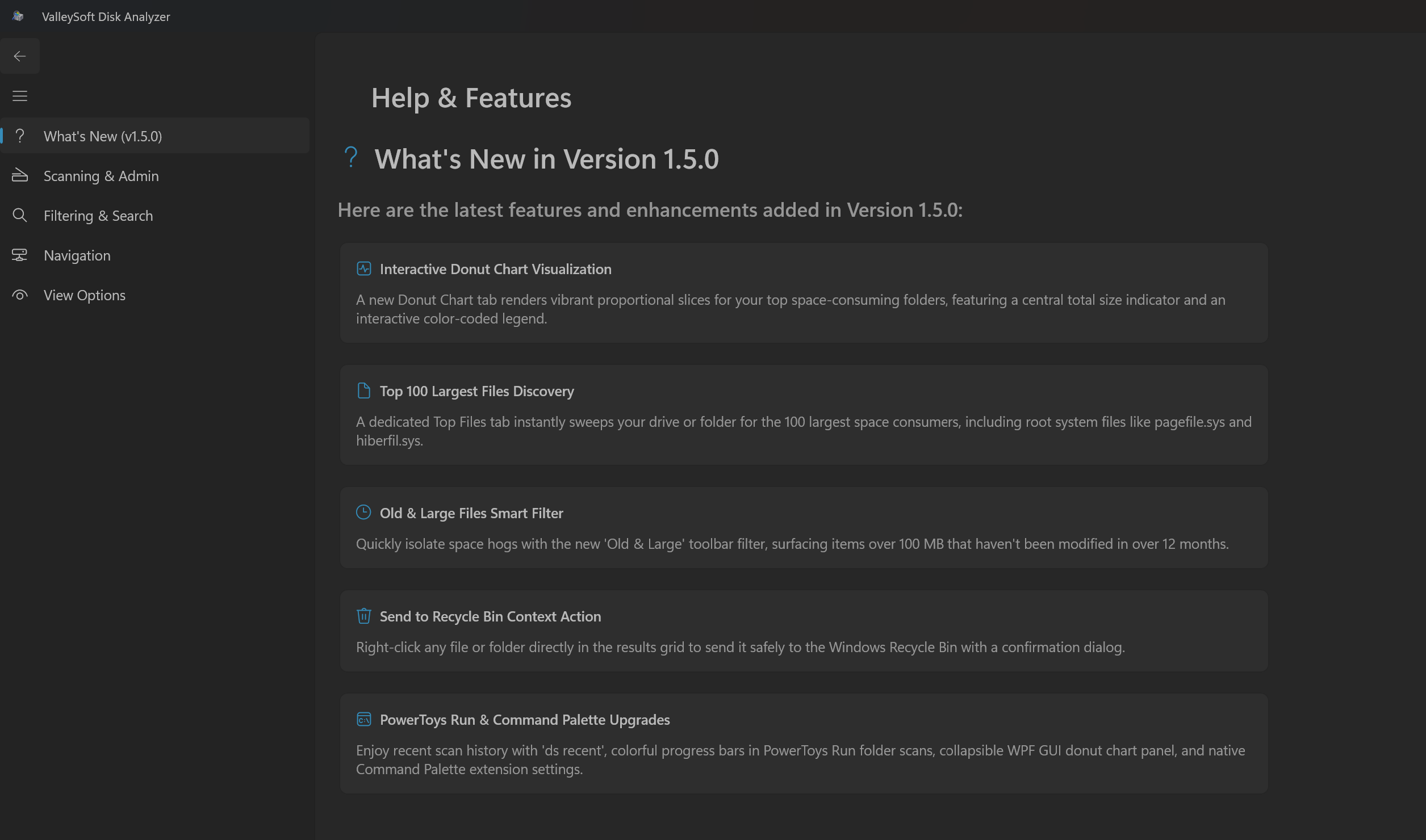
Task: Click the Navigation sidebar icon
Action: coord(20,255)
